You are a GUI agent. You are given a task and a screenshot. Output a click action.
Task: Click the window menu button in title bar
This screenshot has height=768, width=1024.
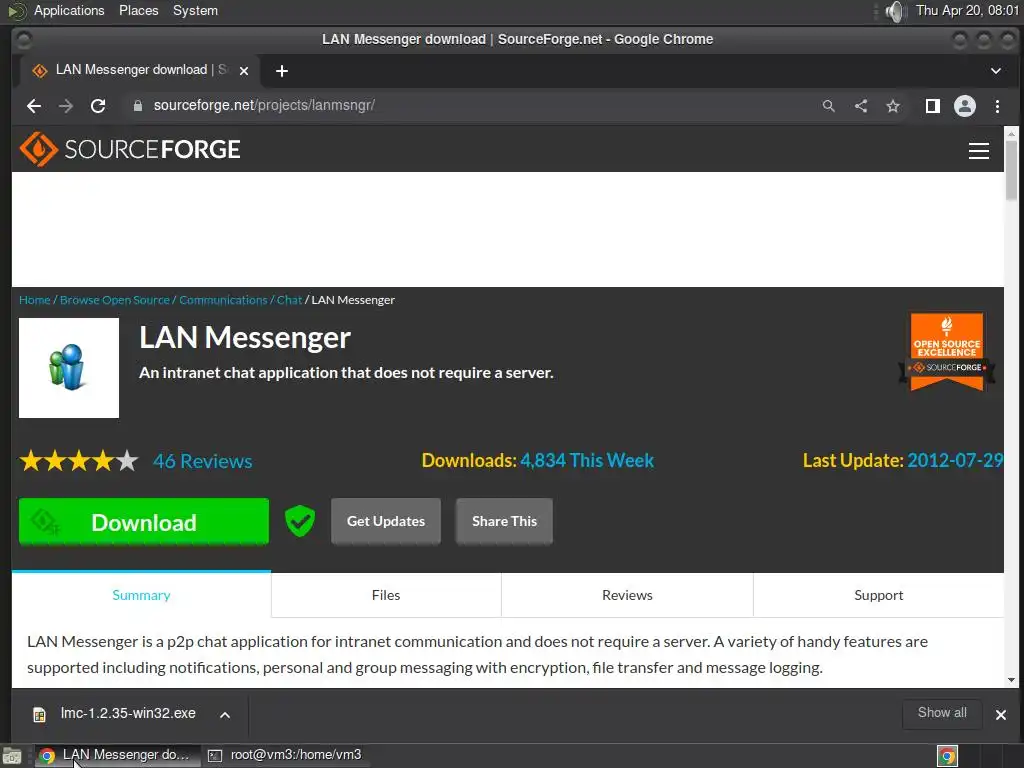[x=24, y=39]
